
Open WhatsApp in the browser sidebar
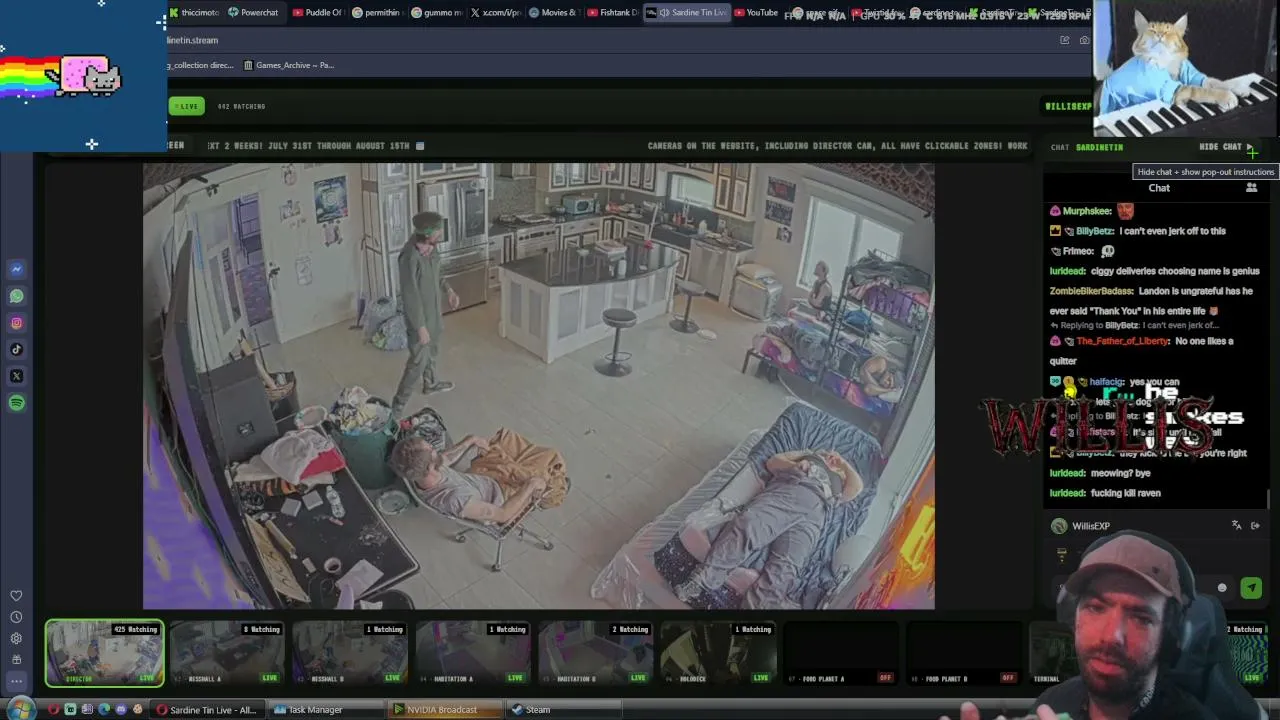pyautogui.click(x=16, y=296)
